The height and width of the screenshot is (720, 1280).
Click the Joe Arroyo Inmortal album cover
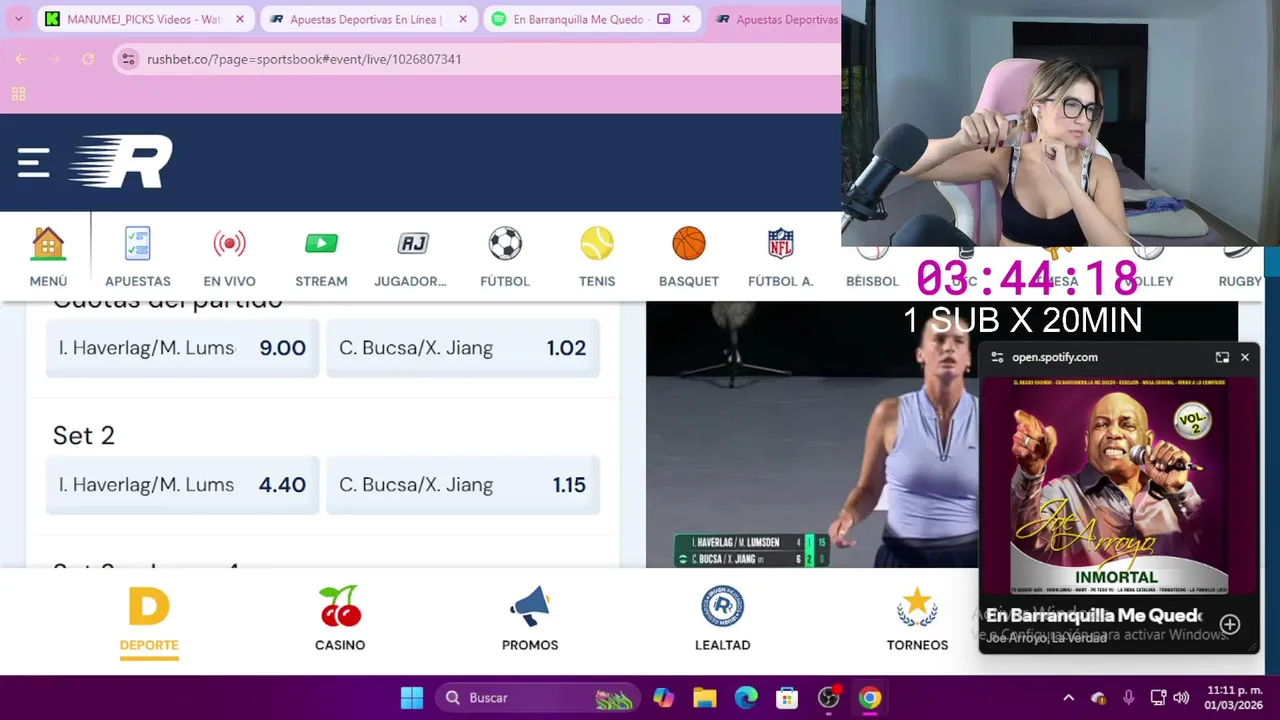click(x=1118, y=486)
